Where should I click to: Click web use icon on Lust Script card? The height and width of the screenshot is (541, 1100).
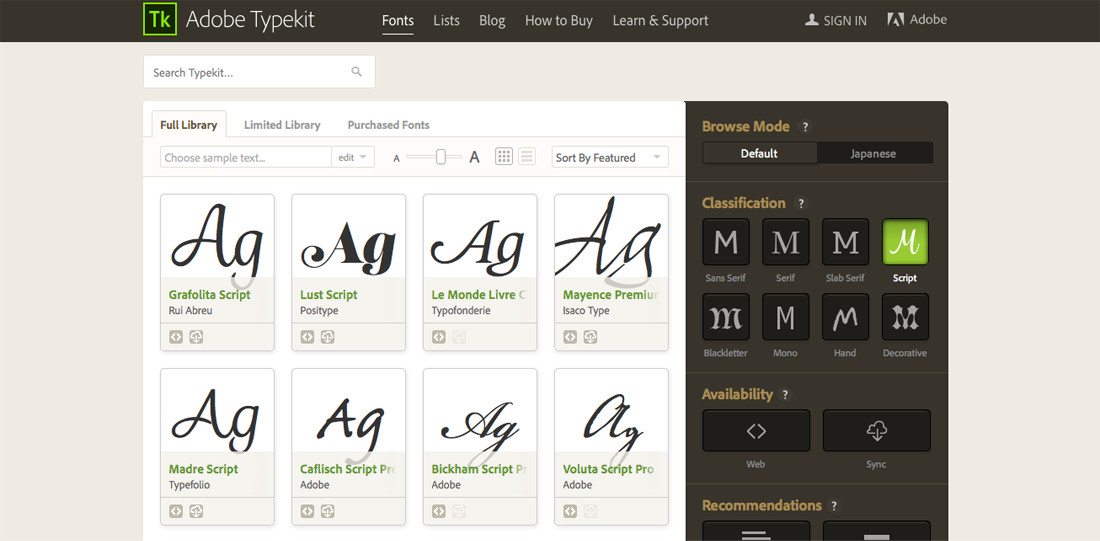[x=307, y=337]
